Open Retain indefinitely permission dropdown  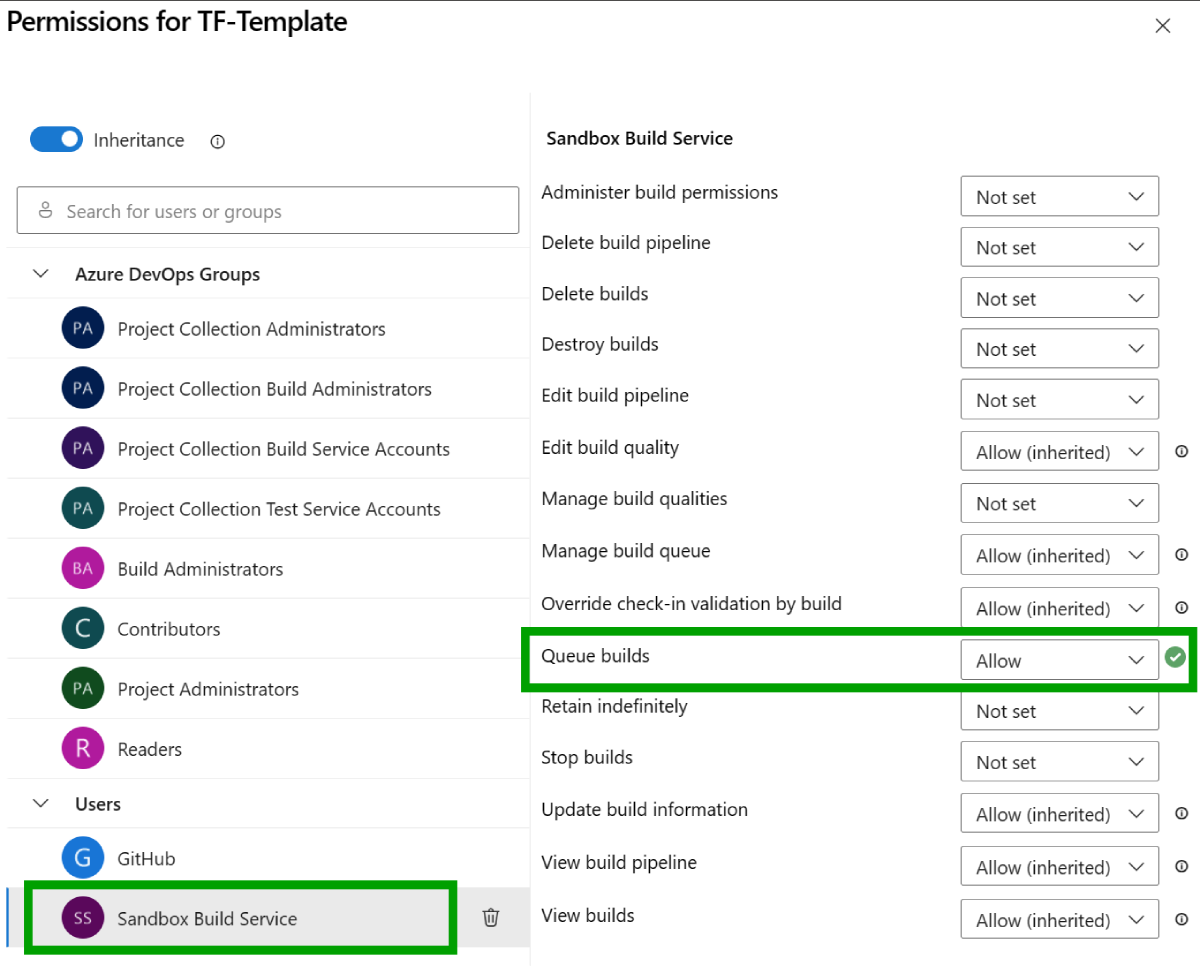(1059, 711)
